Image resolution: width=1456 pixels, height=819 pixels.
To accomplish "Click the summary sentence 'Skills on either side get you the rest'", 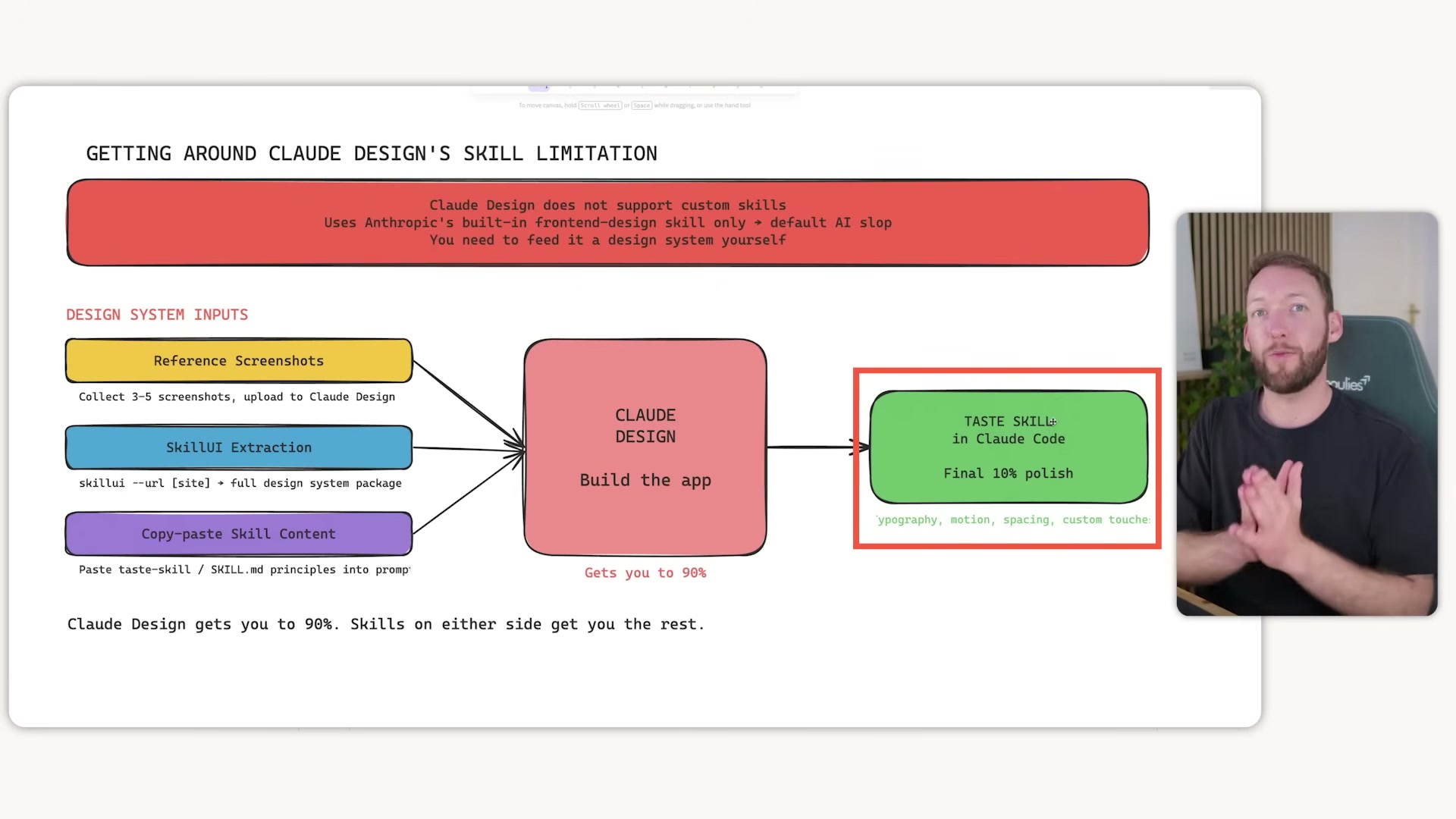I will click(x=527, y=624).
